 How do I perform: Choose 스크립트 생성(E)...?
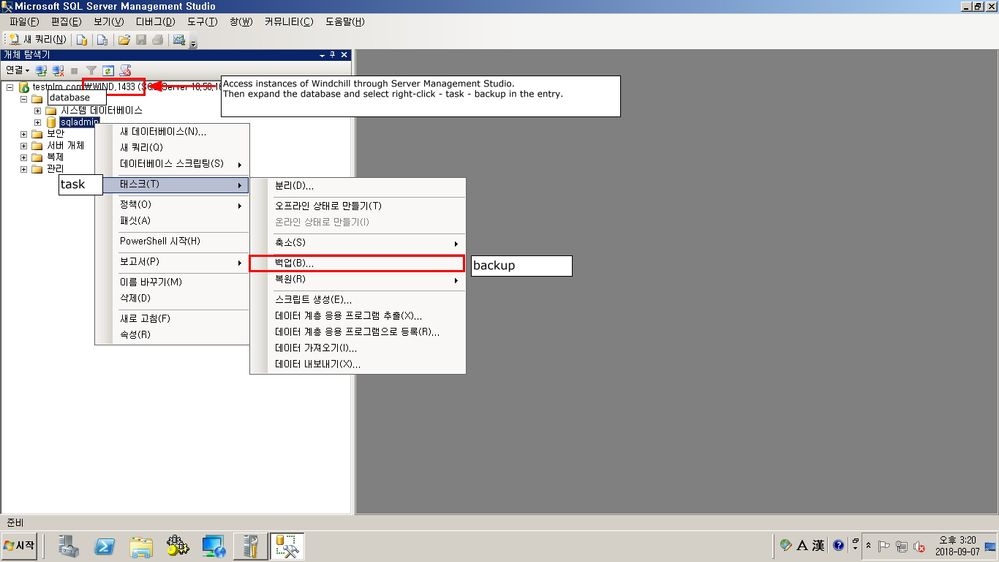coord(357,299)
